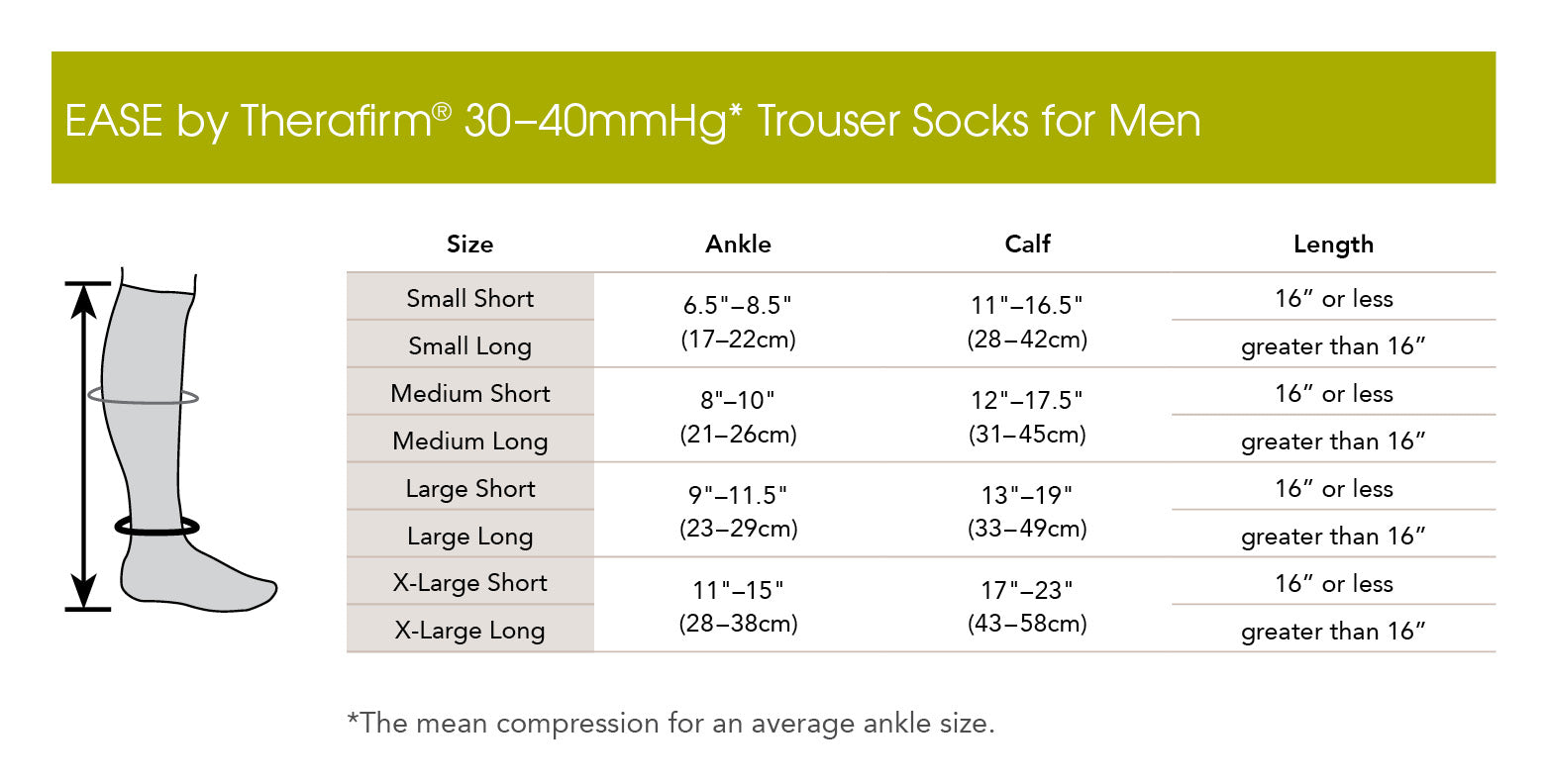Click the green title banner
The width and height of the screenshot is (1548, 784).
coord(773,118)
